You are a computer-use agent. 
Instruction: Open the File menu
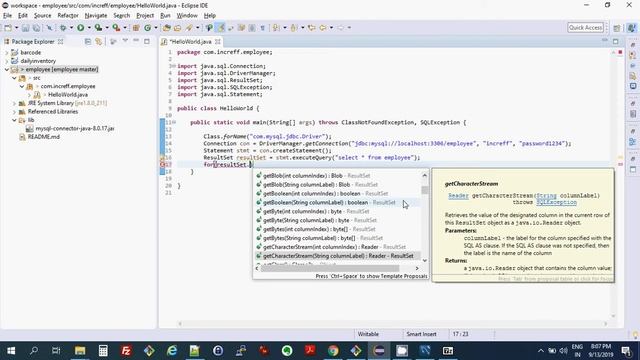click(x=7, y=16)
